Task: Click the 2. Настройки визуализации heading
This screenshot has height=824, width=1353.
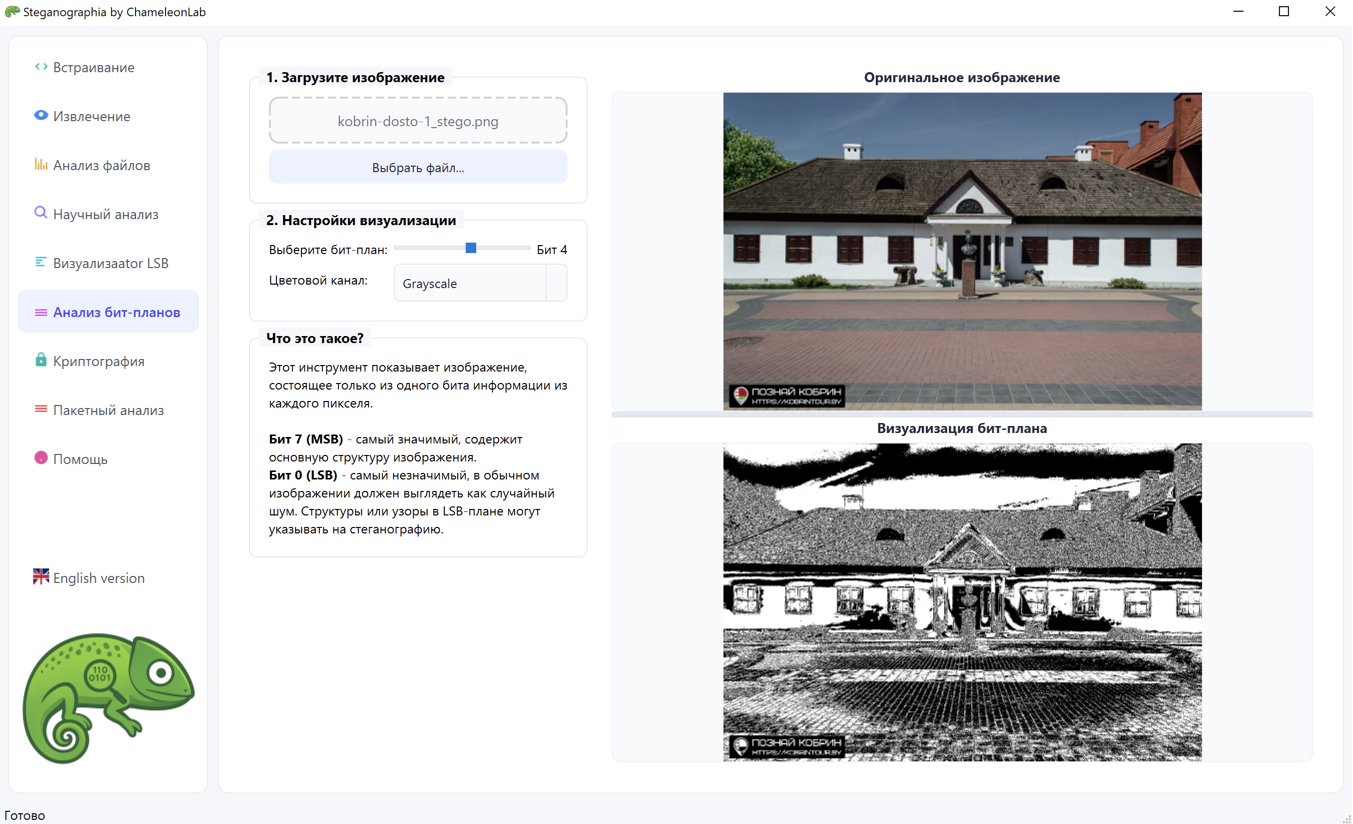Action: (x=361, y=220)
